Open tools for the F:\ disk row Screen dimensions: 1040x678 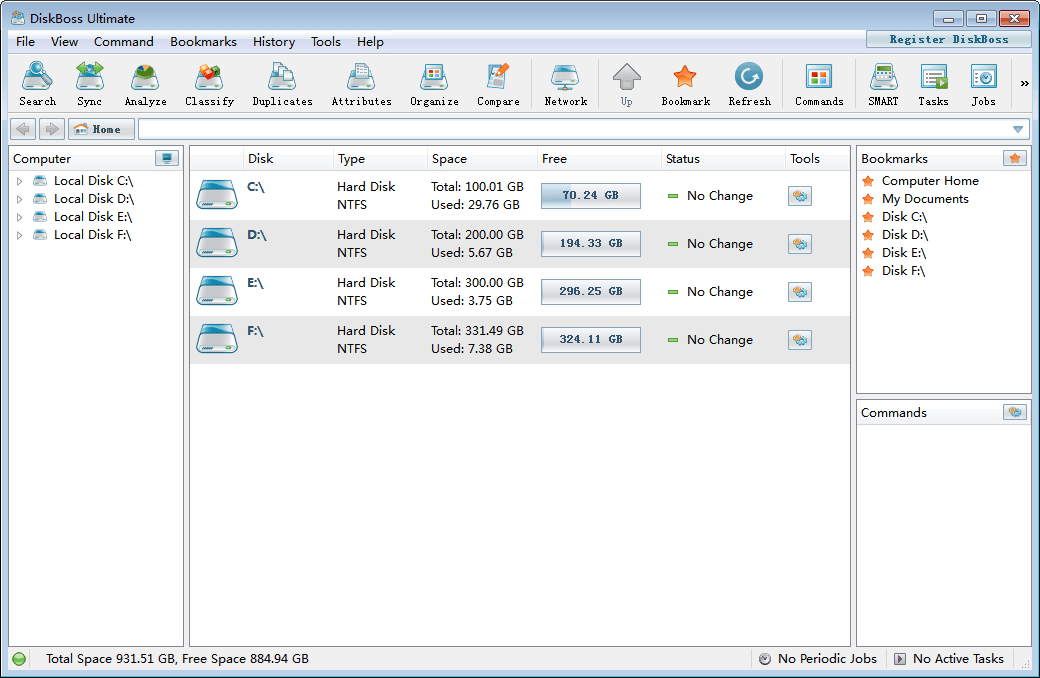[x=800, y=340]
